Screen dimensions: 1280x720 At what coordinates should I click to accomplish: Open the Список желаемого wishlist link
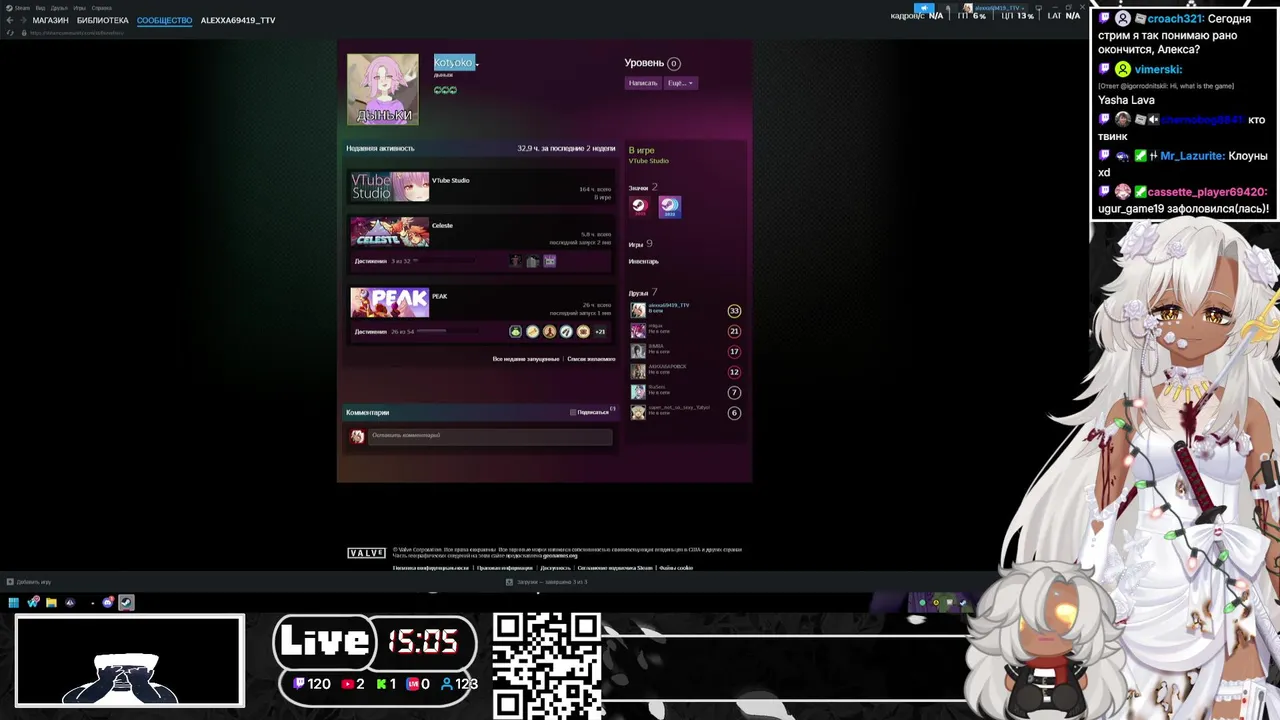click(591, 358)
